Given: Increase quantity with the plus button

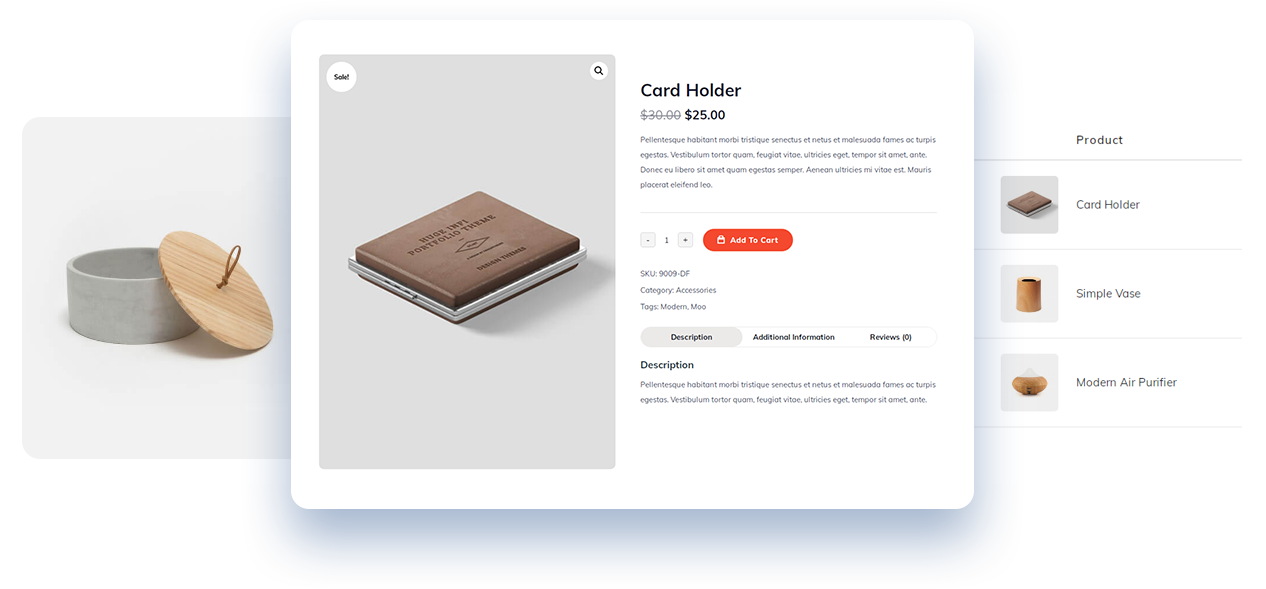Looking at the screenshot, I should point(685,240).
